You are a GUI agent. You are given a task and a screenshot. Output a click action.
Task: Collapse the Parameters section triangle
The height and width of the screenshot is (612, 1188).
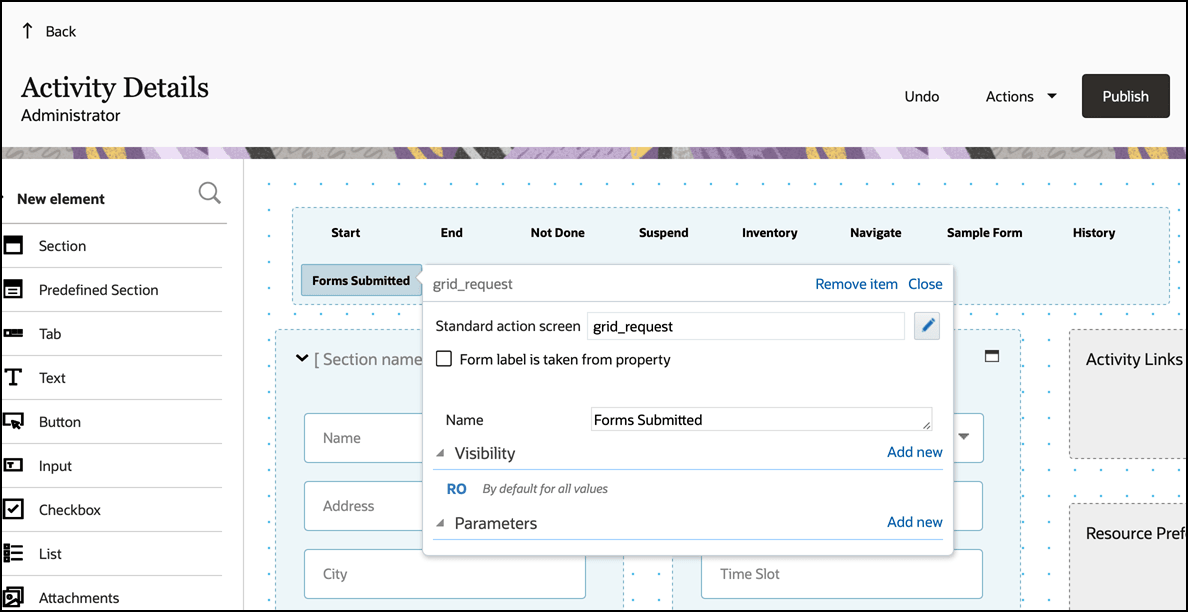coord(441,523)
